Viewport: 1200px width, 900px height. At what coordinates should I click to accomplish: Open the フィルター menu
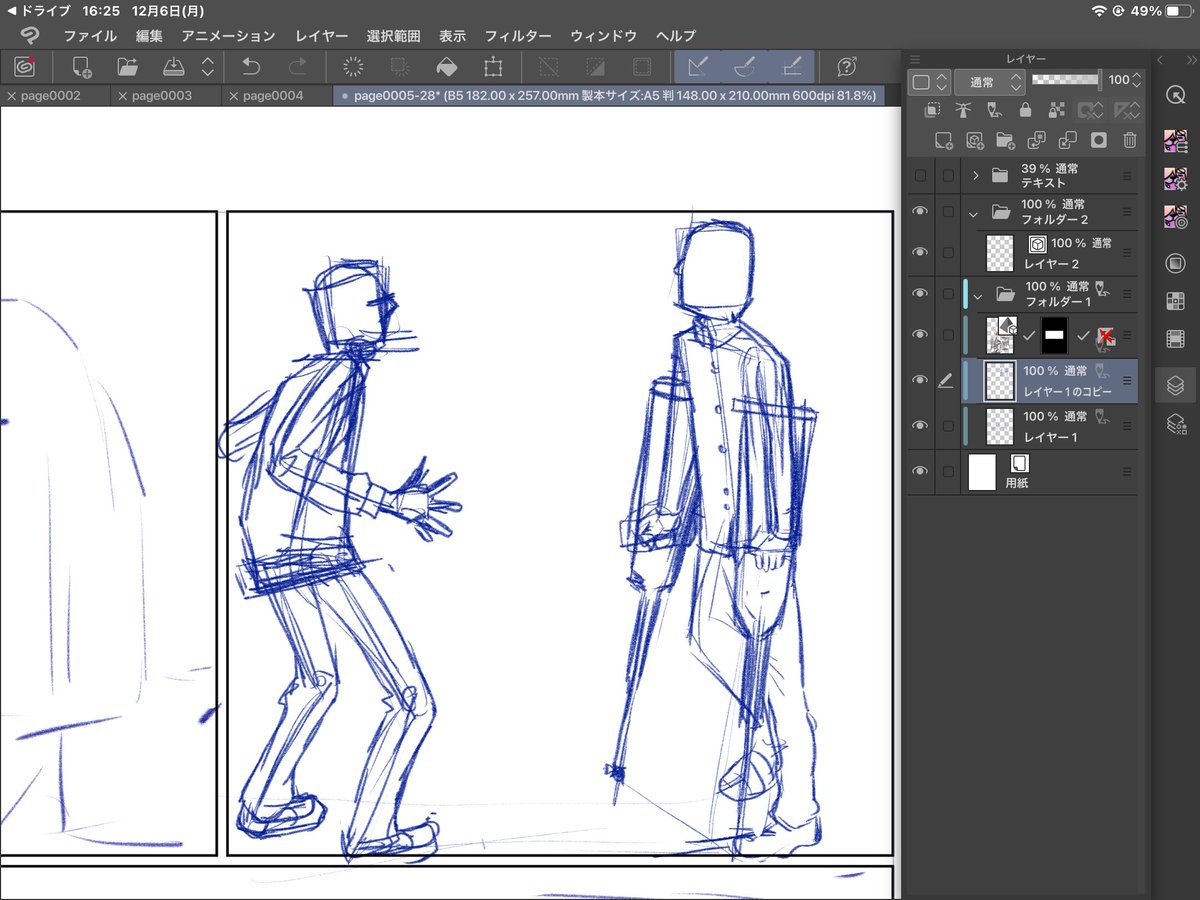click(x=518, y=36)
